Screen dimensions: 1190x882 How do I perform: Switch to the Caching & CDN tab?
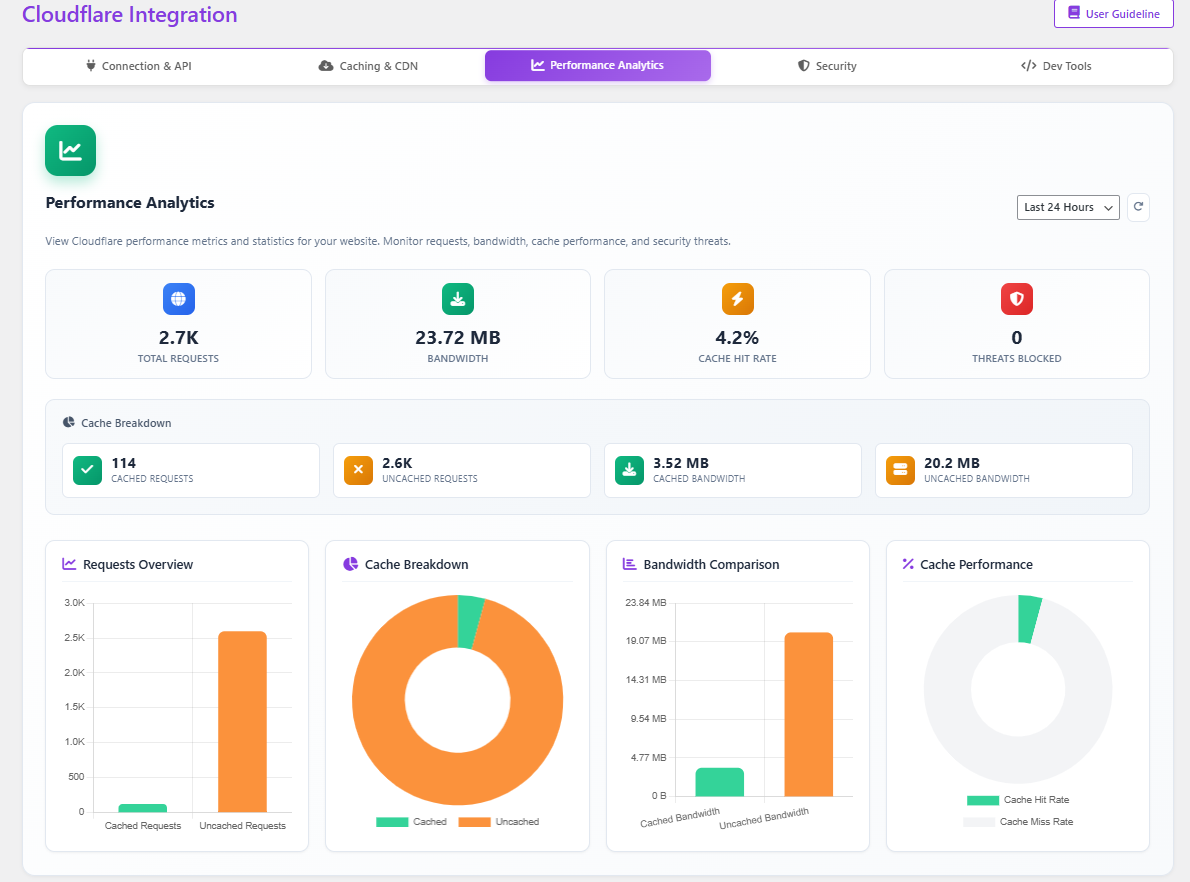pyautogui.click(x=368, y=66)
